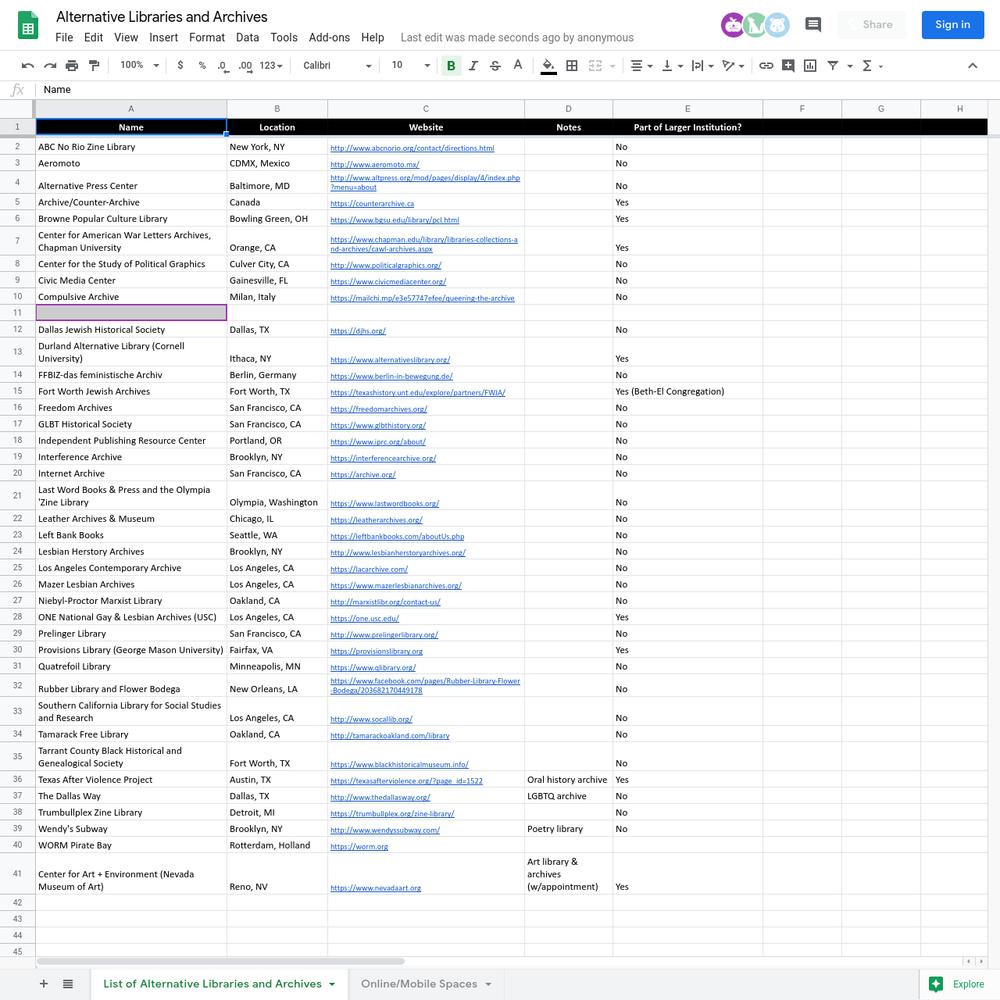Screen dimensions: 1000x1000
Task: Open the Help menu
Action: [372, 38]
